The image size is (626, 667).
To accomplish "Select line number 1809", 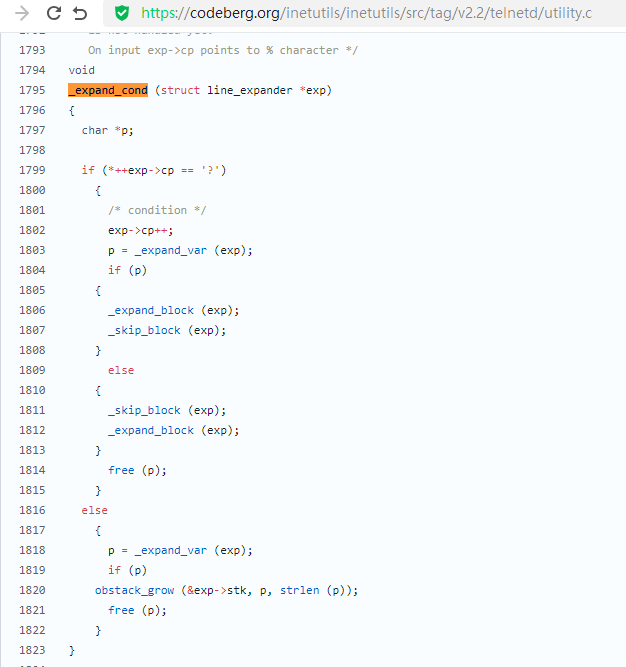I will click(x=32, y=370).
